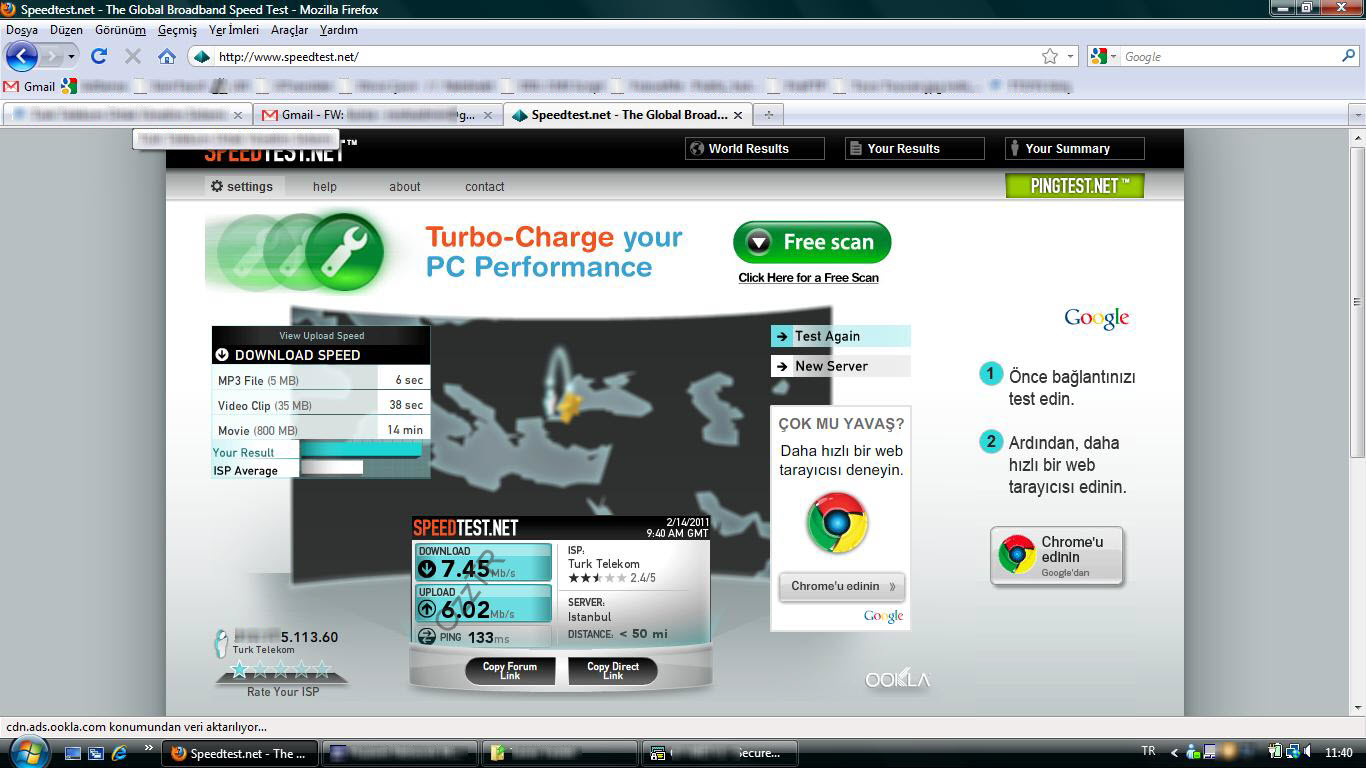Switch to the Gmail - FW tab
The height and width of the screenshot is (768, 1366).
[376, 115]
